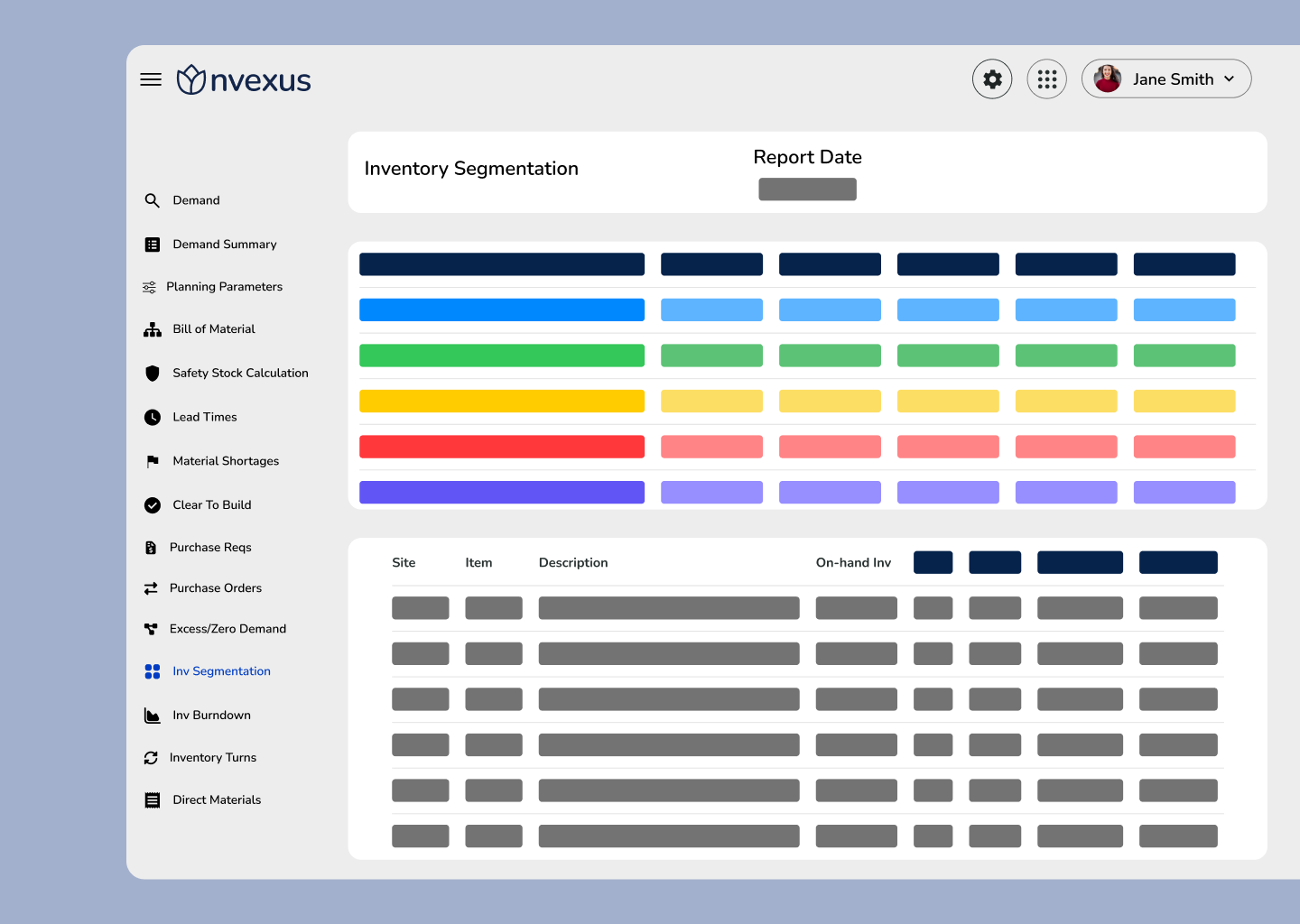The image size is (1300, 924).
Task: Click the nvexus logo
Action: 244,80
